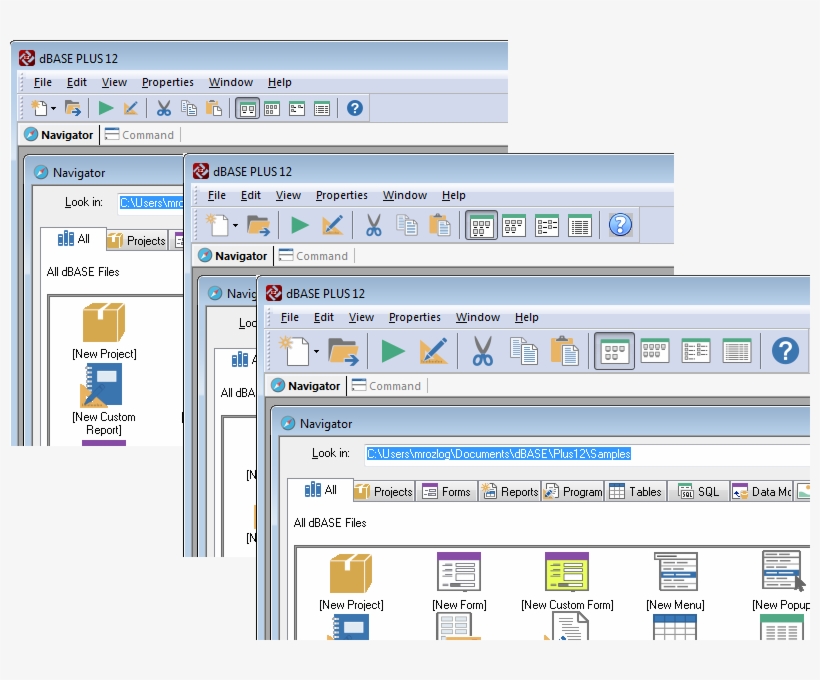Switch to Command tab in front window
Viewport: 820px width, 680px height.
pyautogui.click(x=386, y=386)
